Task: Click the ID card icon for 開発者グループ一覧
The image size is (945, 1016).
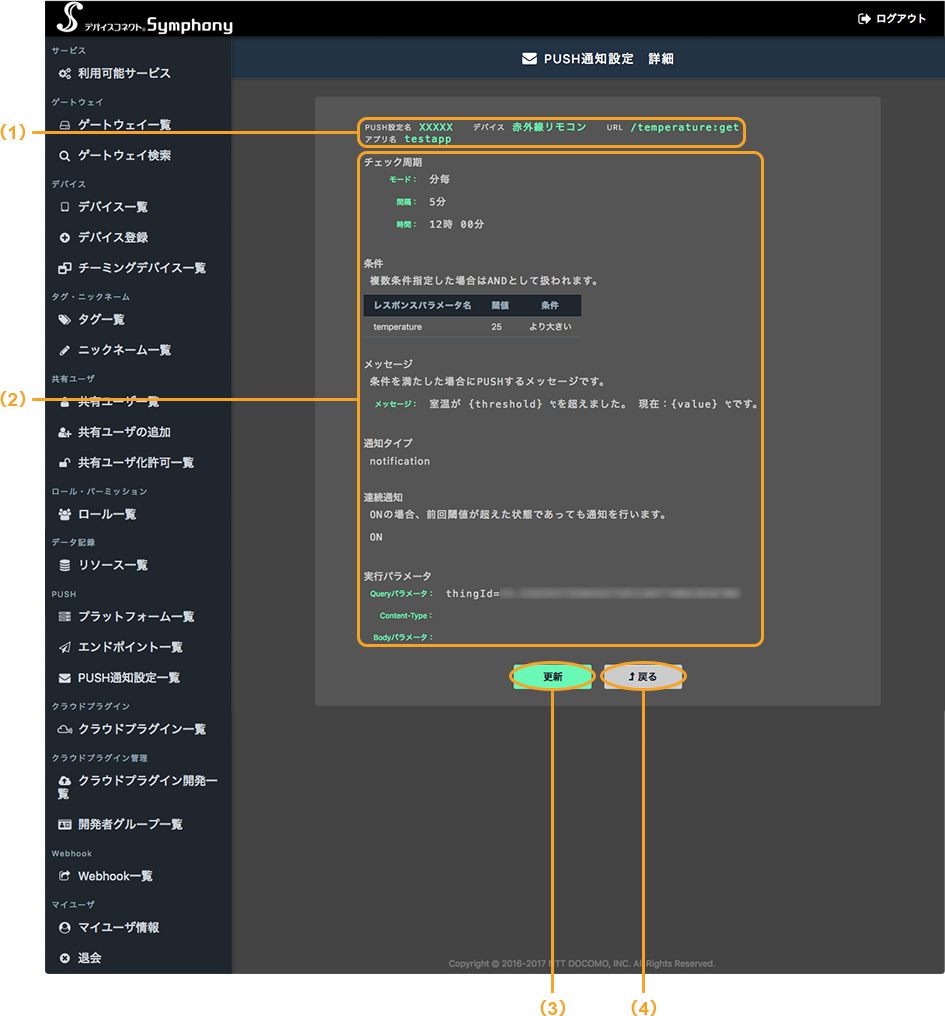Action: (65, 825)
